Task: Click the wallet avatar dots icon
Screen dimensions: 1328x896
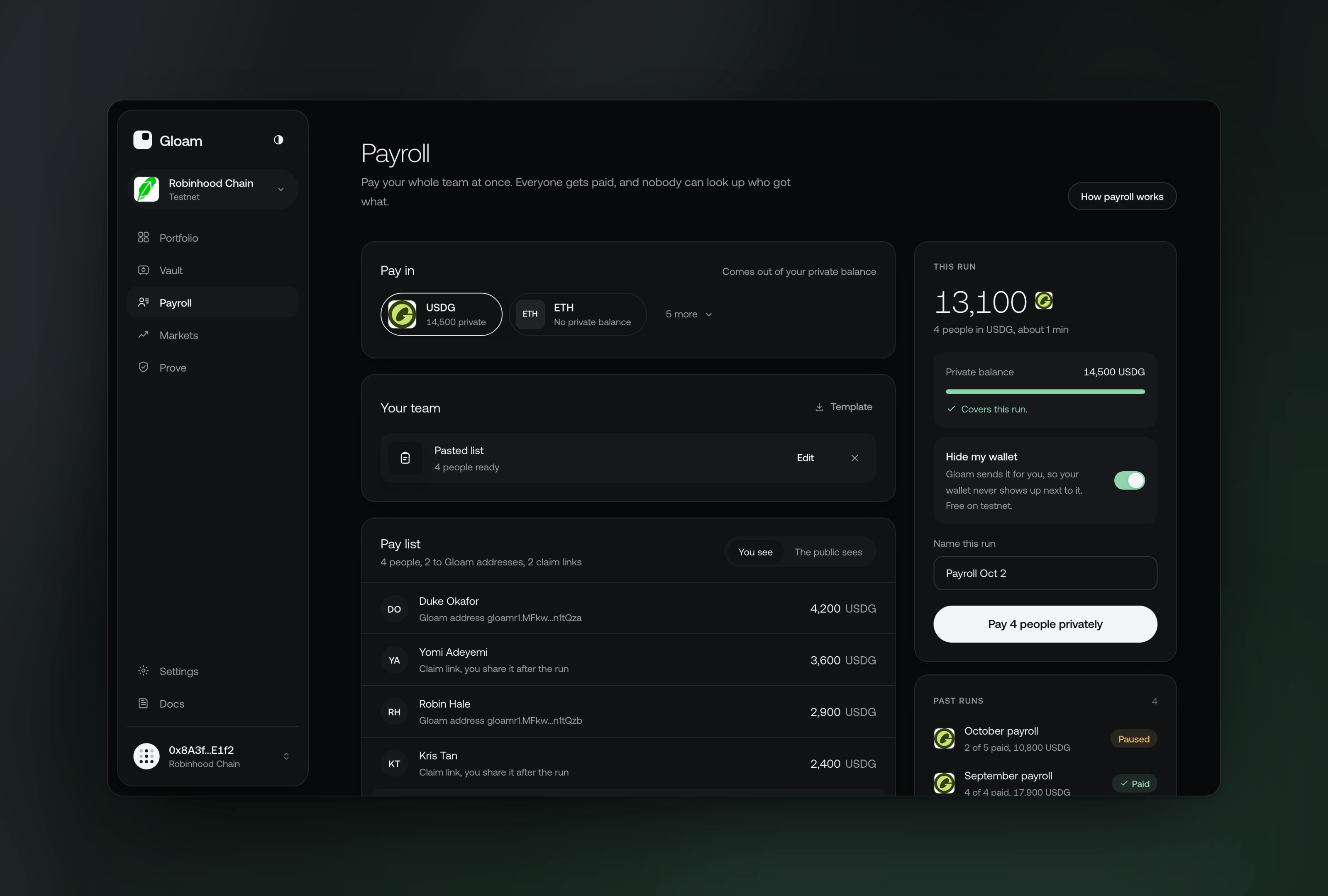Action: click(x=146, y=756)
